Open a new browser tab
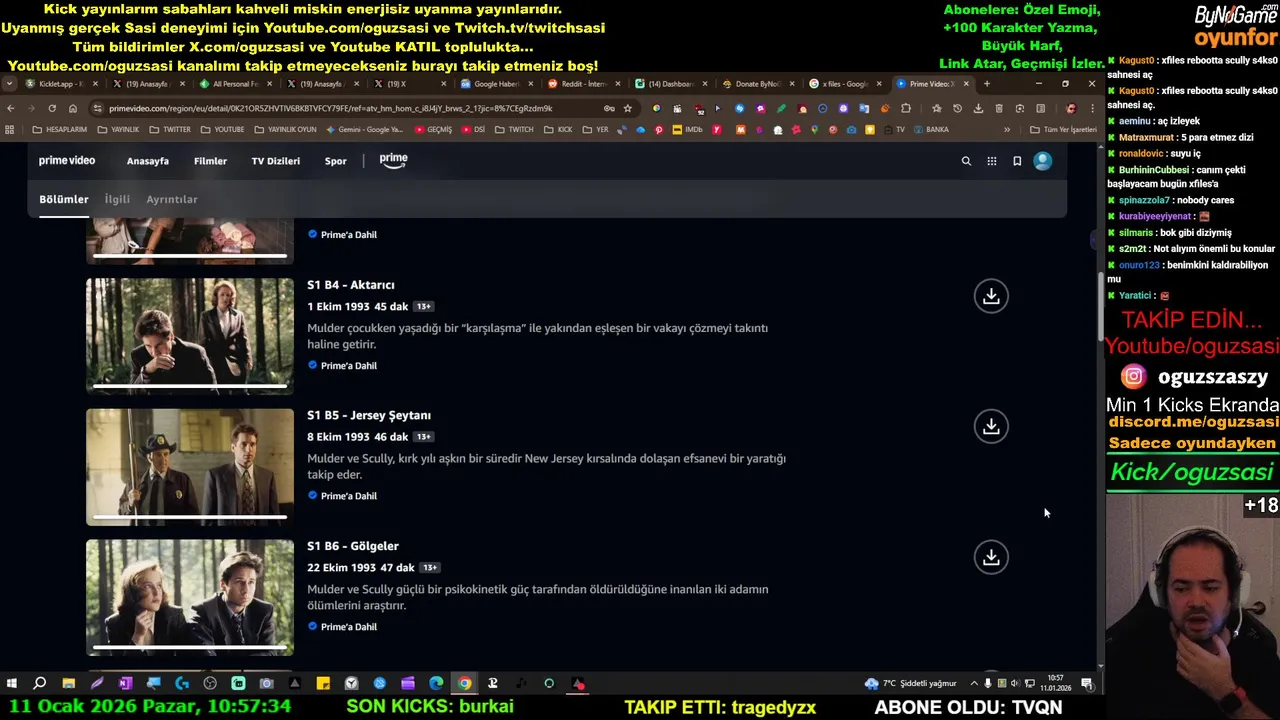This screenshot has width=1280, height=720. (987, 84)
